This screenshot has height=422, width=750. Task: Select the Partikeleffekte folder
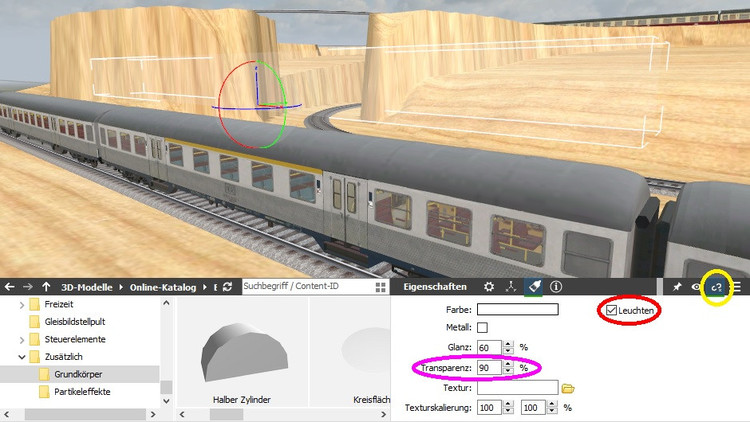coord(82,392)
